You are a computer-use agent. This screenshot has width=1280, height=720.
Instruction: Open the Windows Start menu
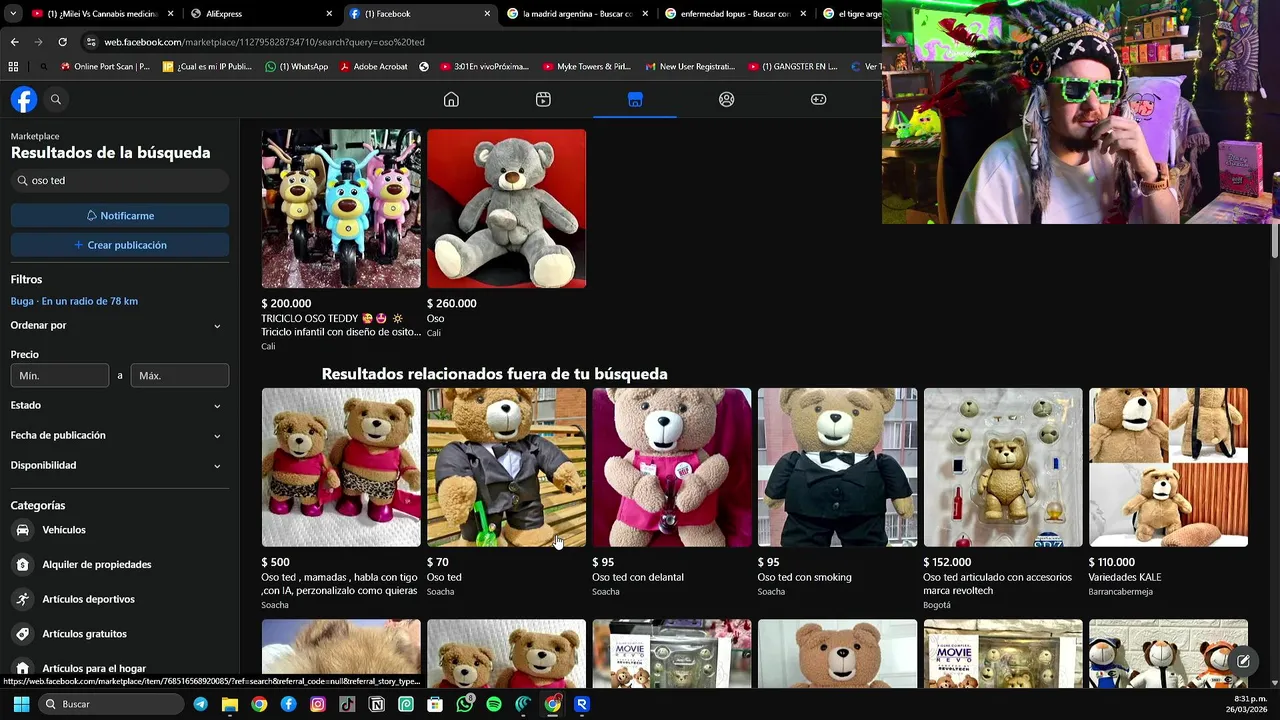tap(21, 704)
